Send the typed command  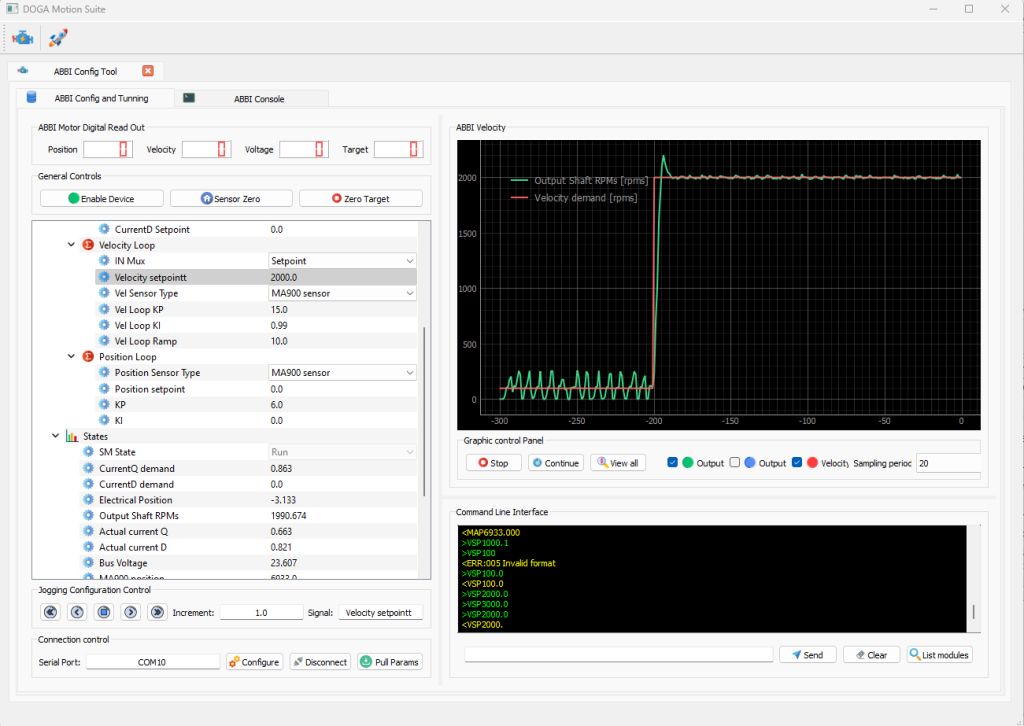[x=808, y=654]
